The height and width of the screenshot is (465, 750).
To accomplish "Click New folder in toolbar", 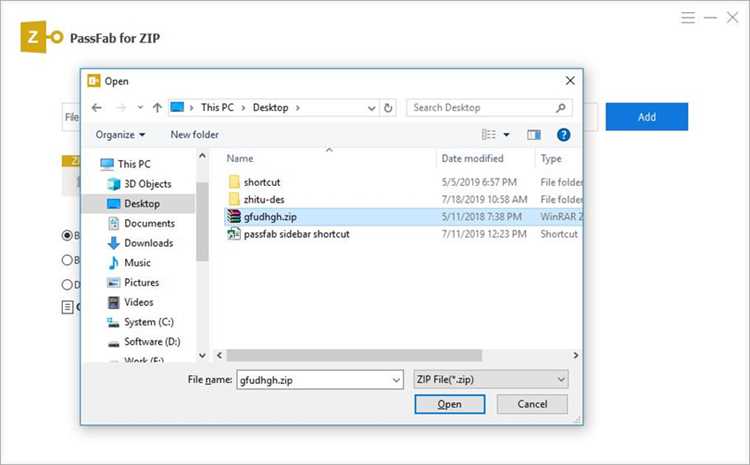I will coord(195,135).
